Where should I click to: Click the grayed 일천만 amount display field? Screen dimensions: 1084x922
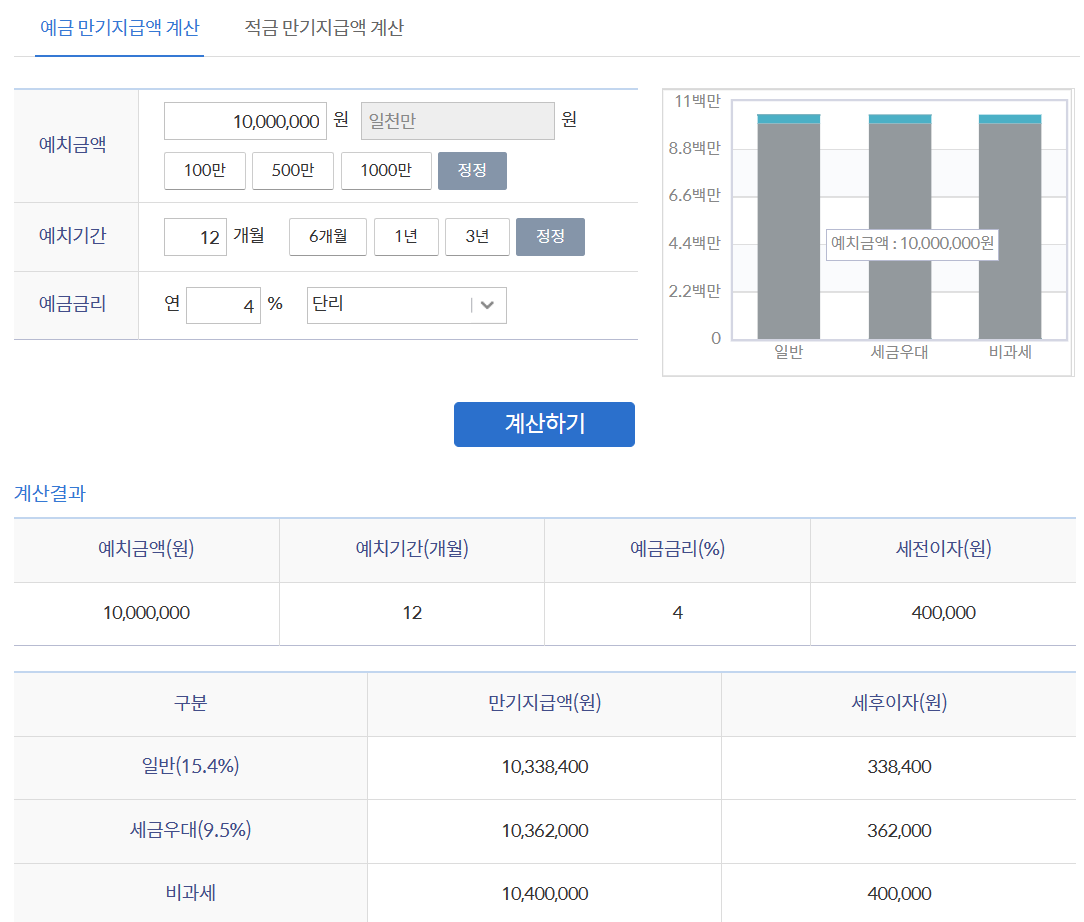457,120
